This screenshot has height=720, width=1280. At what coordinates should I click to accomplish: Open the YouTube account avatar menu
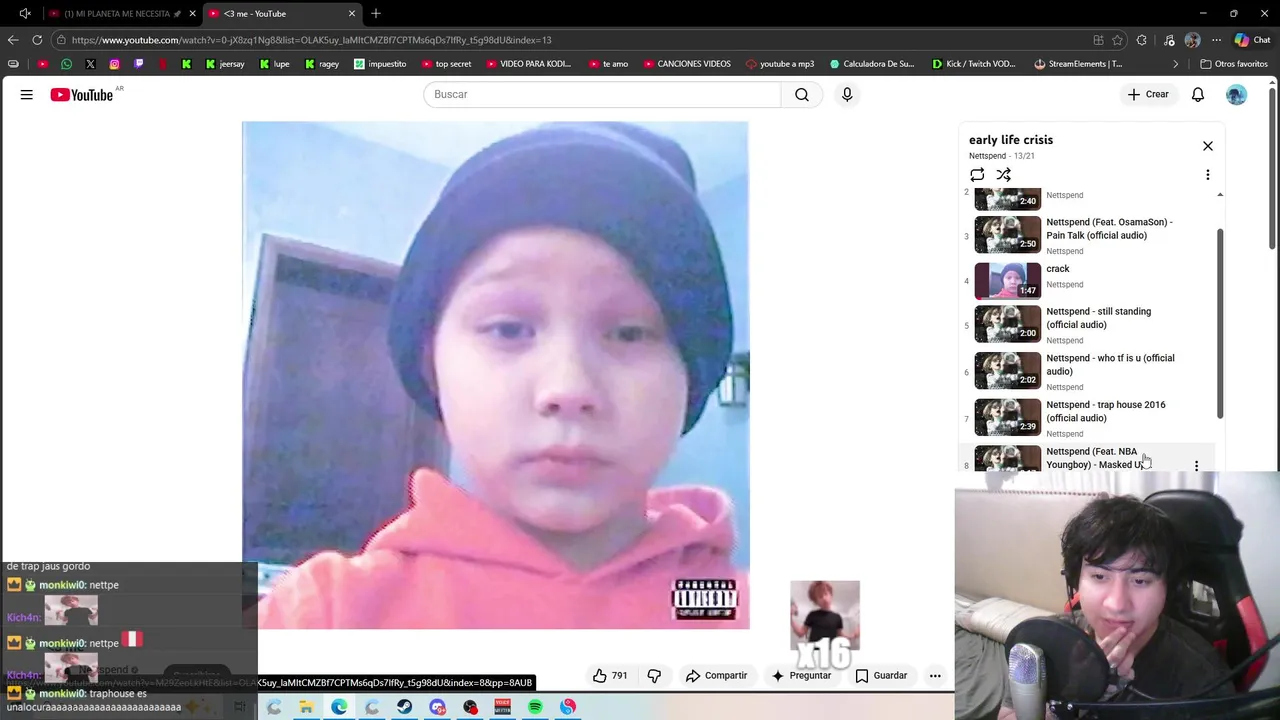pyautogui.click(x=1237, y=94)
